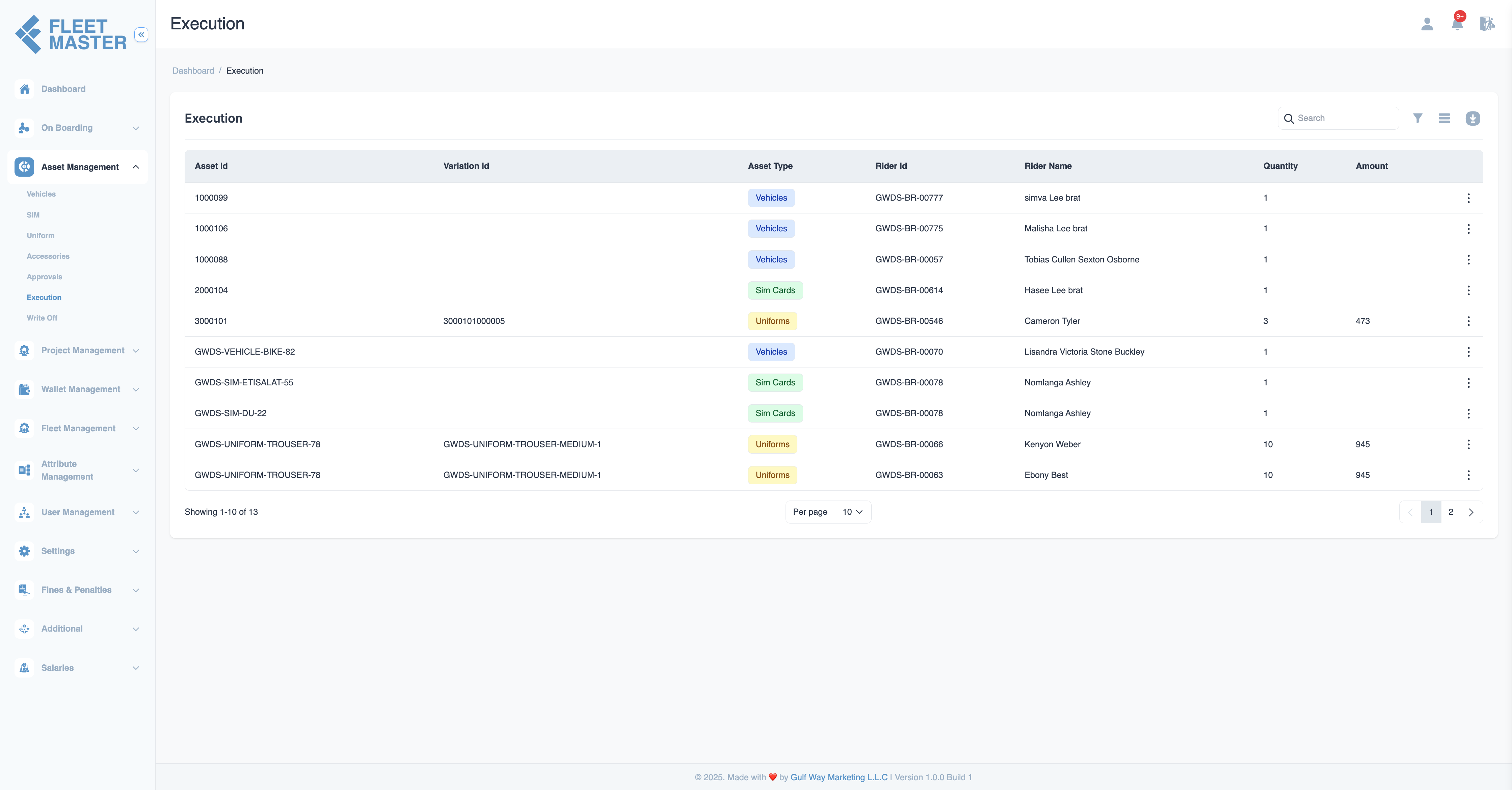Click the Asset Management sidebar icon
Screen dimensions: 1512x790
(24, 167)
